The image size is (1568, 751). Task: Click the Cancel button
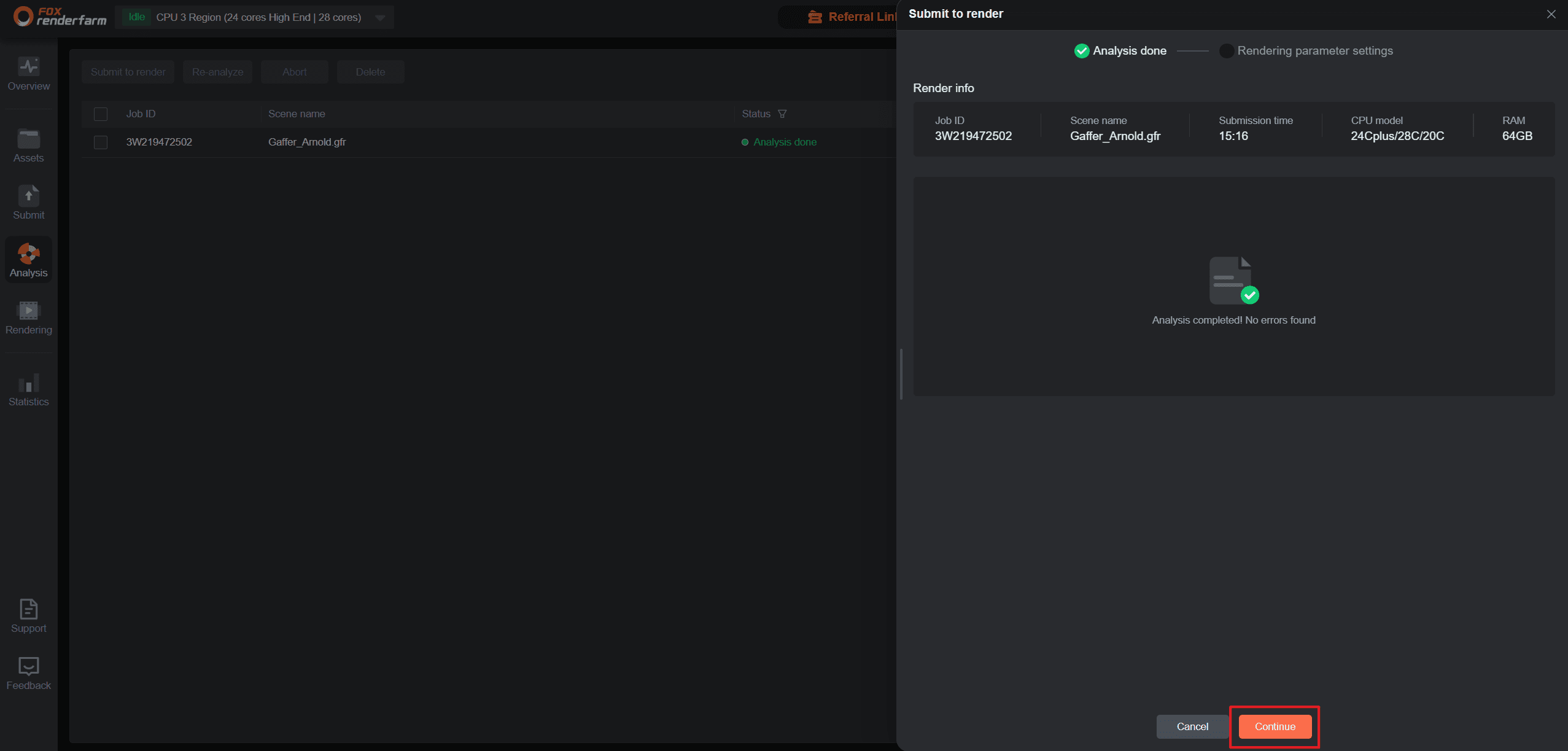1192,726
